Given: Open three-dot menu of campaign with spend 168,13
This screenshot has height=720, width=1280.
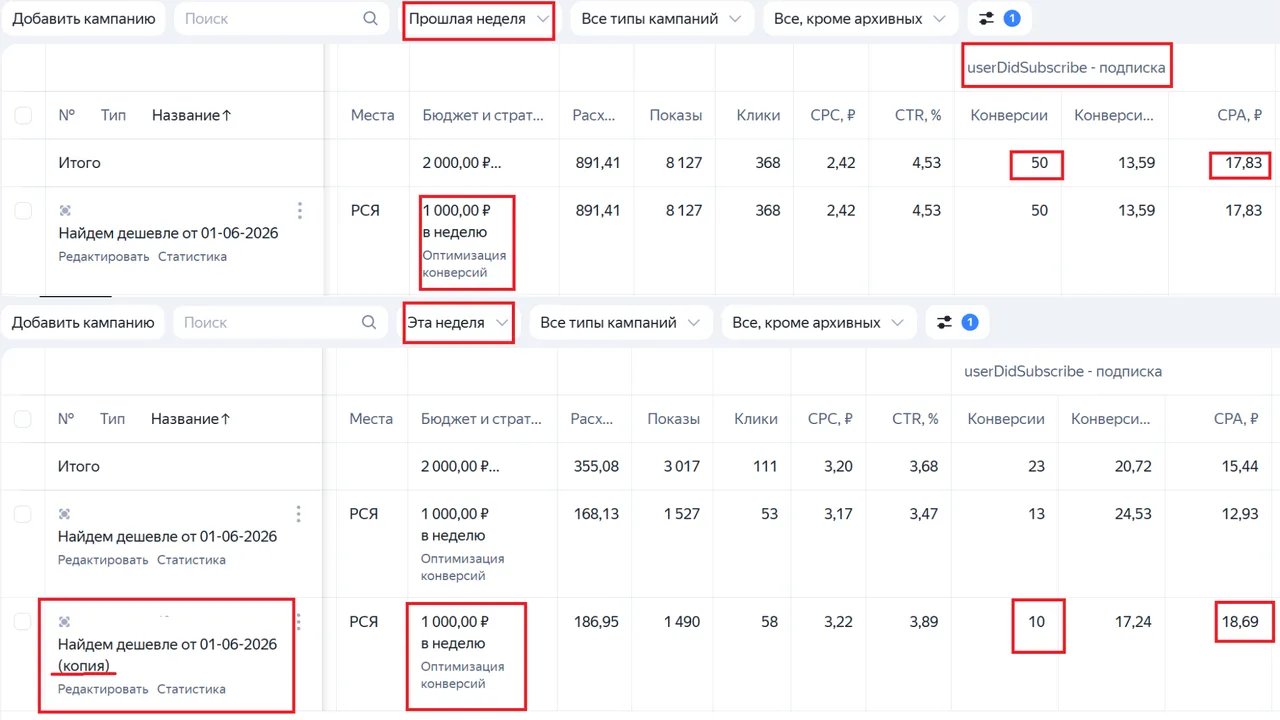Looking at the screenshot, I should pos(298,514).
